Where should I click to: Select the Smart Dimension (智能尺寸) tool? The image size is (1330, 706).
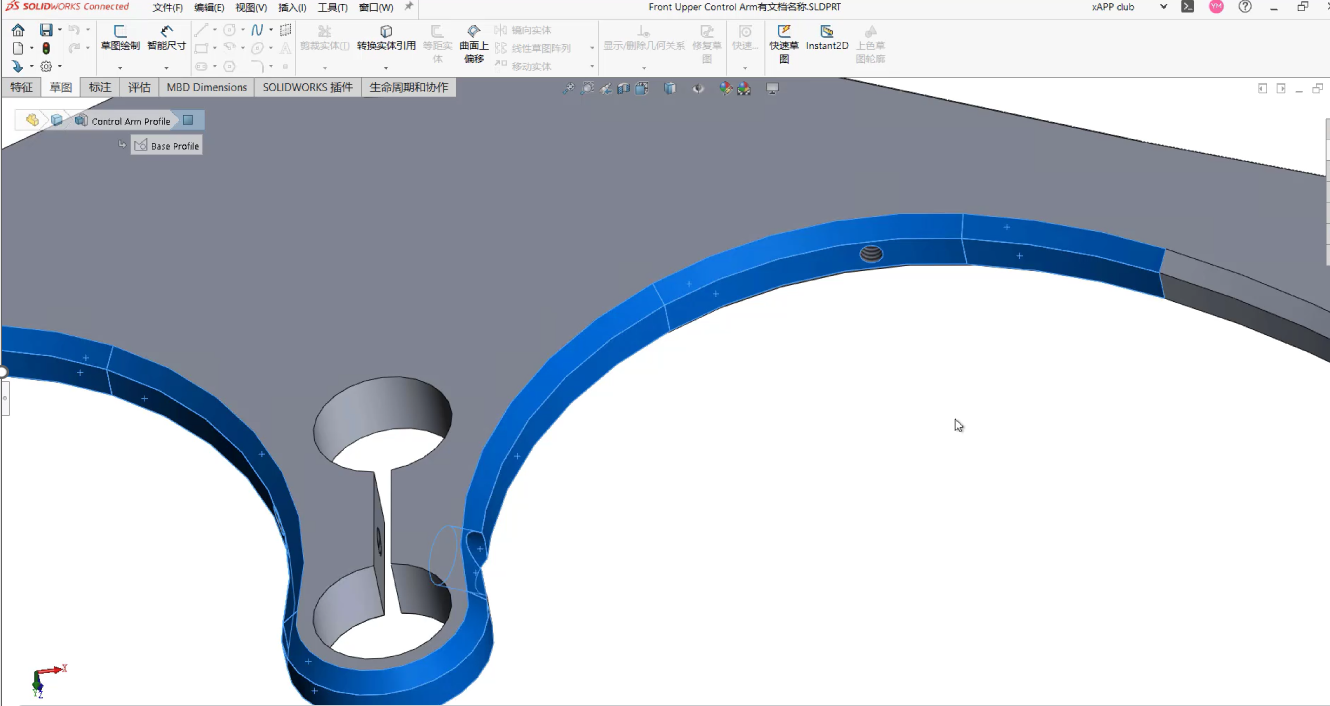pos(166,38)
